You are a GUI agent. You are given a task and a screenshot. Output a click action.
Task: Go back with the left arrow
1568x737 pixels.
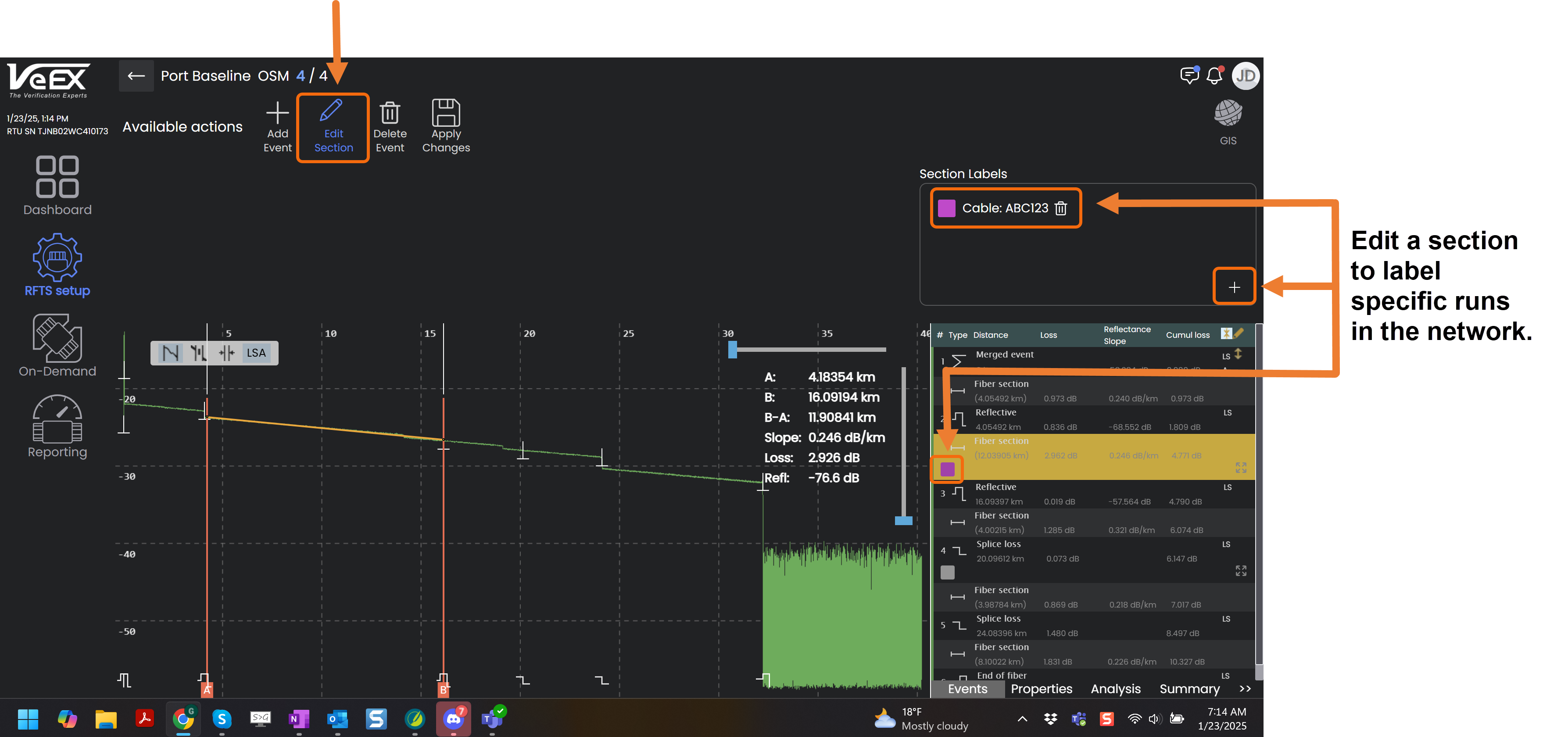136,76
